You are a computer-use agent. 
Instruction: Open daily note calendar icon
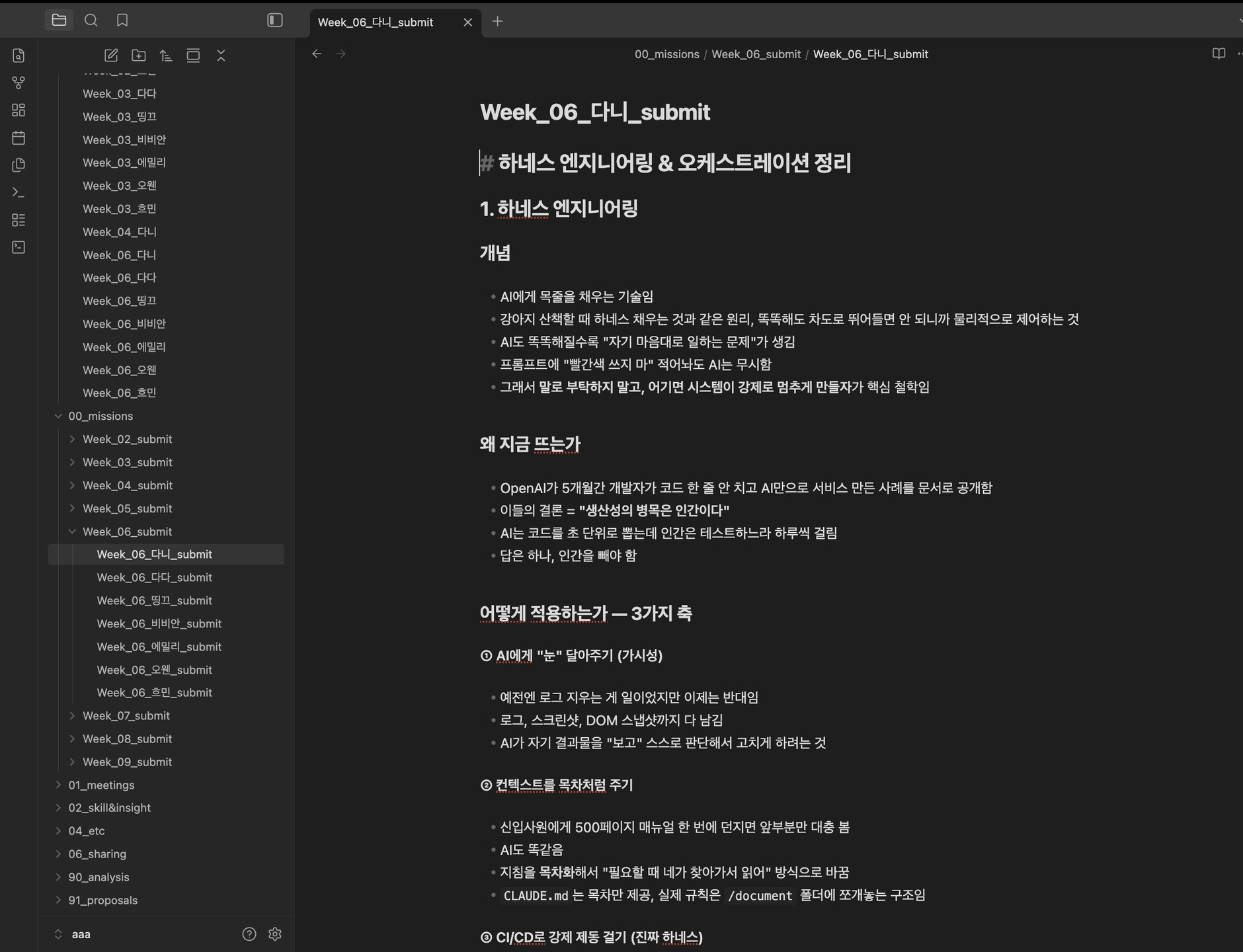click(19, 138)
